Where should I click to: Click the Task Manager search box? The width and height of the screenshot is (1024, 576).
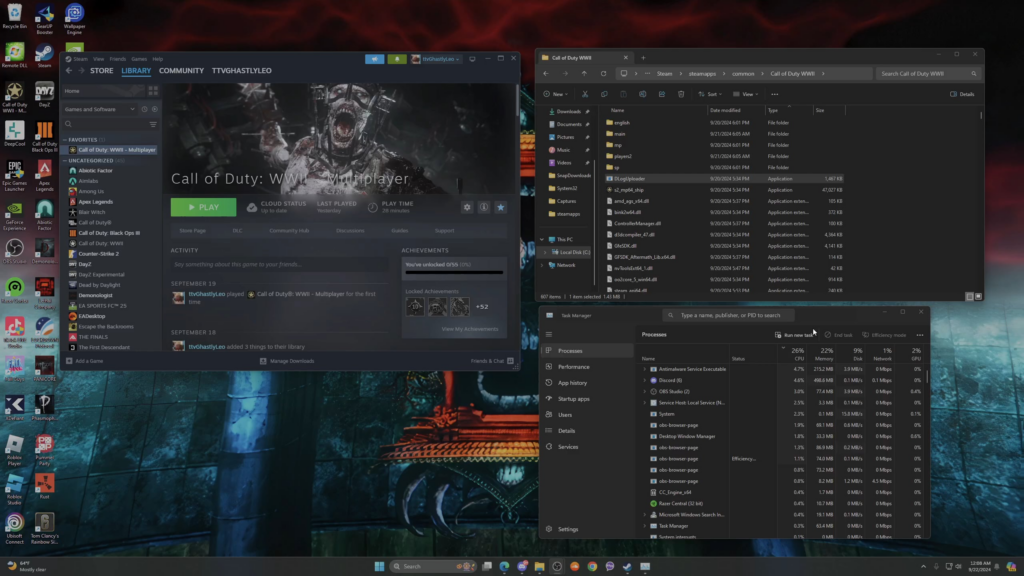(x=728, y=315)
